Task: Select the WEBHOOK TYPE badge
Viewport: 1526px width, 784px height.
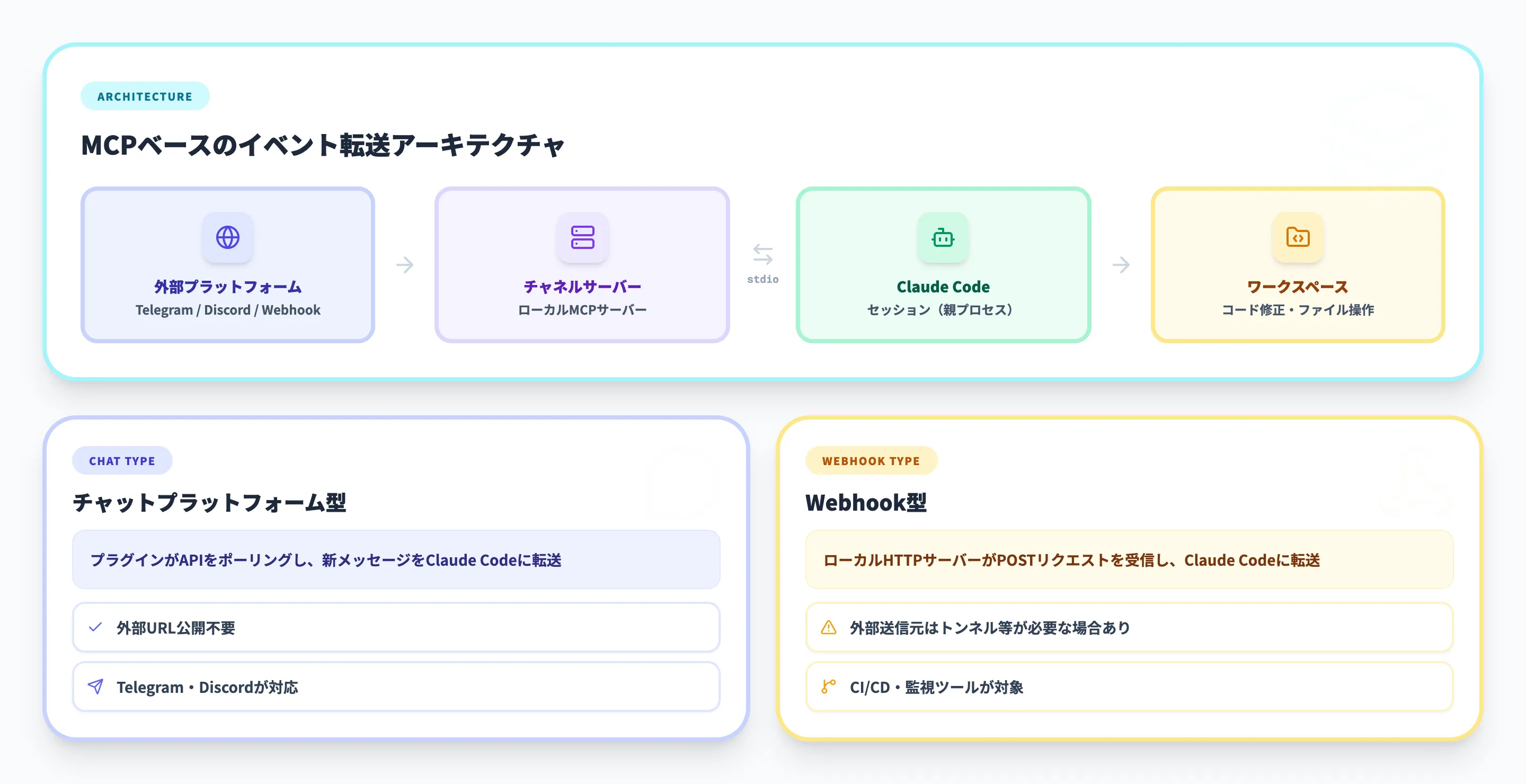Action: (871, 460)
